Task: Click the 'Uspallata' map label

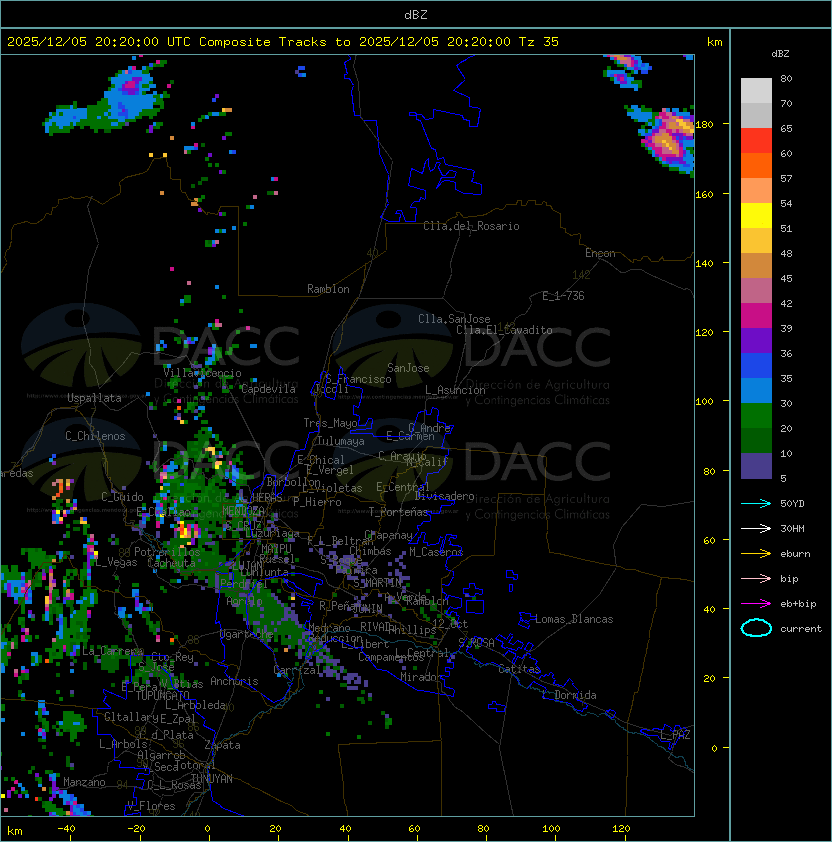Action: click(x=94, y=398)
